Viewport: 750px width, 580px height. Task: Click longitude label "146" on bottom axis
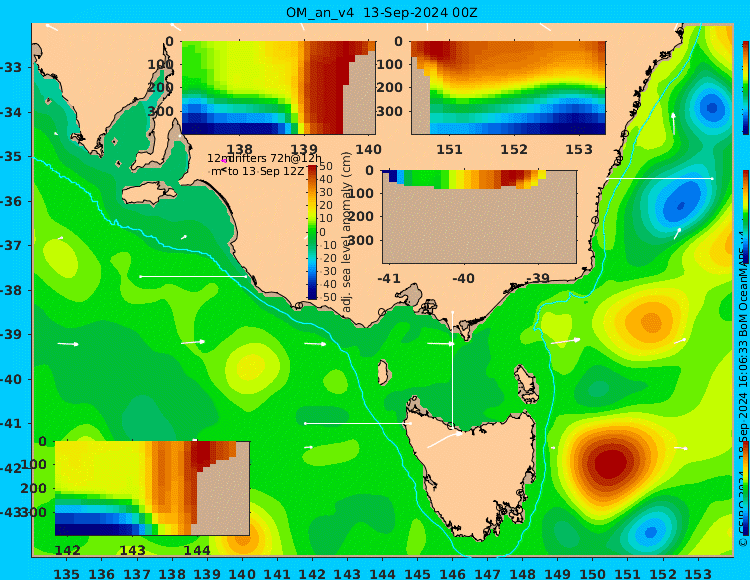tap(452, 573)
